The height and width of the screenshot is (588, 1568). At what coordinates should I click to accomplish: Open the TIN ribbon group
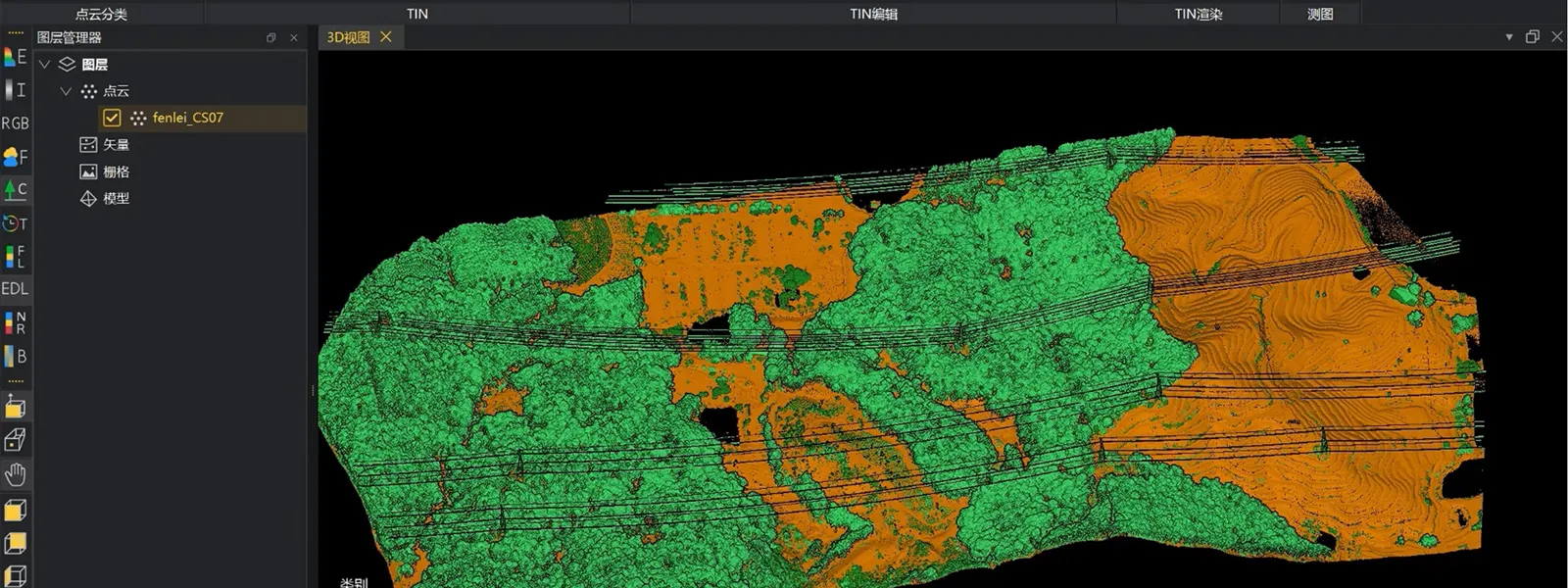click(417, 14)
